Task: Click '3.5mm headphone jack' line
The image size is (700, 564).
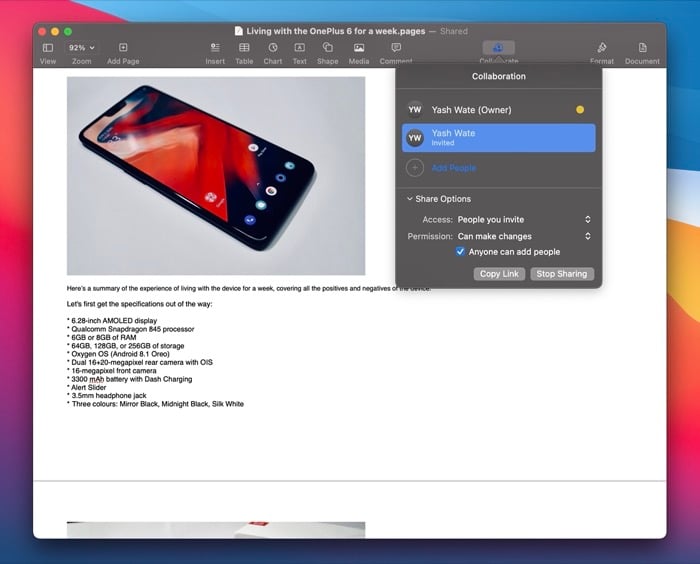Action: [x=109, y=396]
